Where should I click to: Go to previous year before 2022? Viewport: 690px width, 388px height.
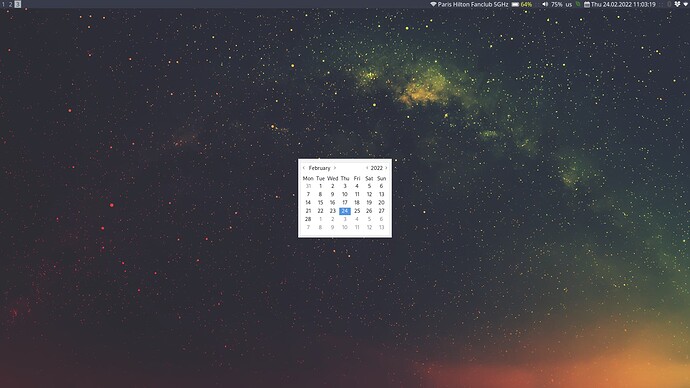pos(367,168)
